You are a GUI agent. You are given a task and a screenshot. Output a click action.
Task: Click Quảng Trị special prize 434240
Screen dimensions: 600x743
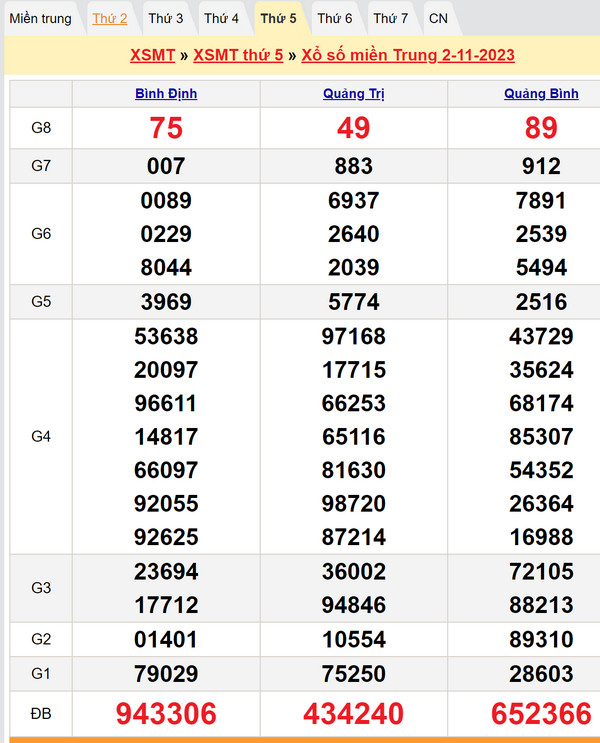tap(354, 713)
